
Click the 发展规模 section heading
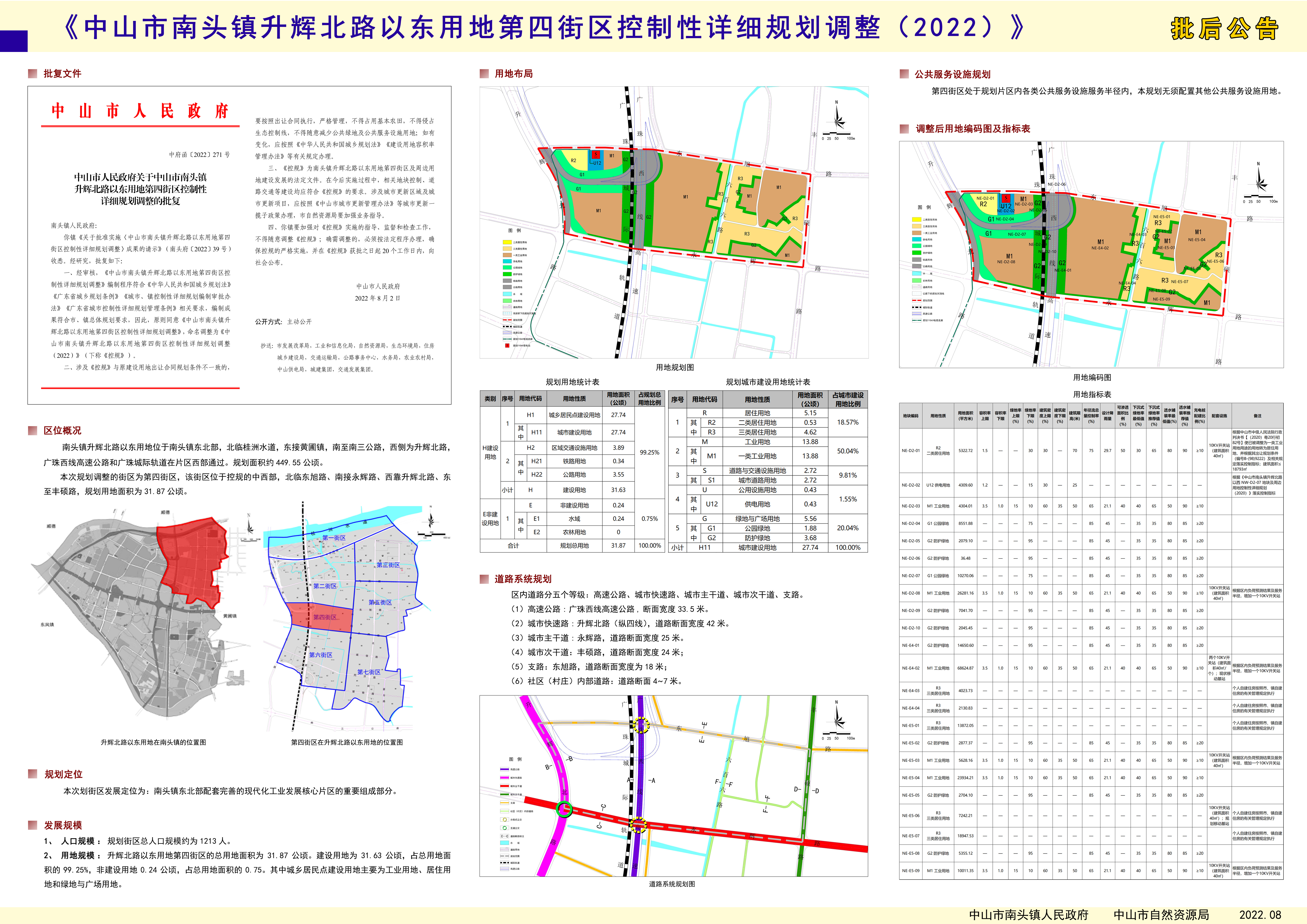click(x=63, y=825)
